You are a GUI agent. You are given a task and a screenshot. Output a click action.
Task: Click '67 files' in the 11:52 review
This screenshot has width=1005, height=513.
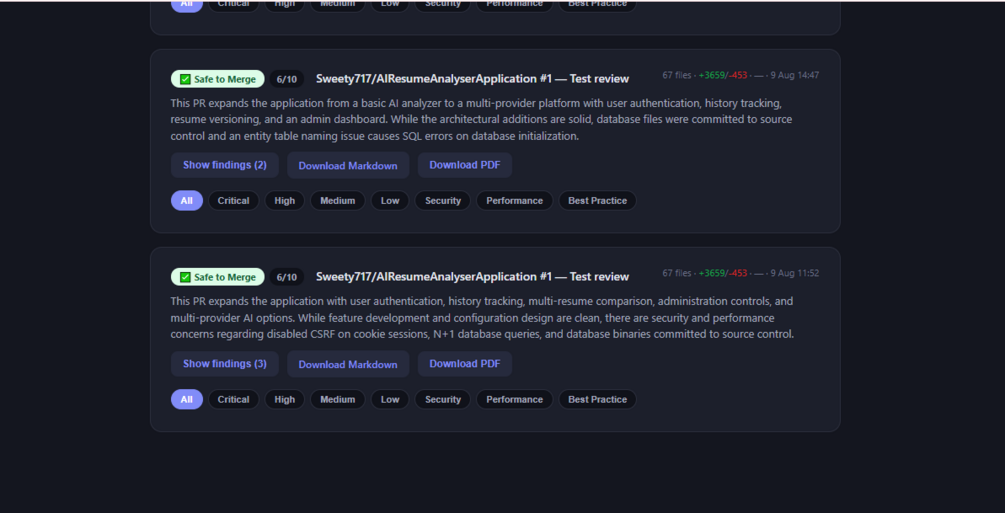point(677,273)
